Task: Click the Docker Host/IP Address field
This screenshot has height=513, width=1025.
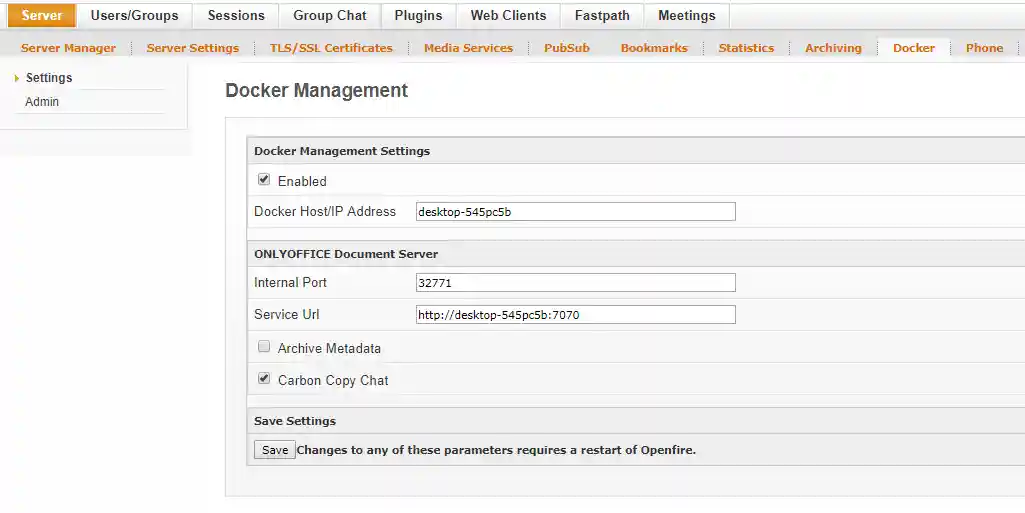Action: pos(575,211)
